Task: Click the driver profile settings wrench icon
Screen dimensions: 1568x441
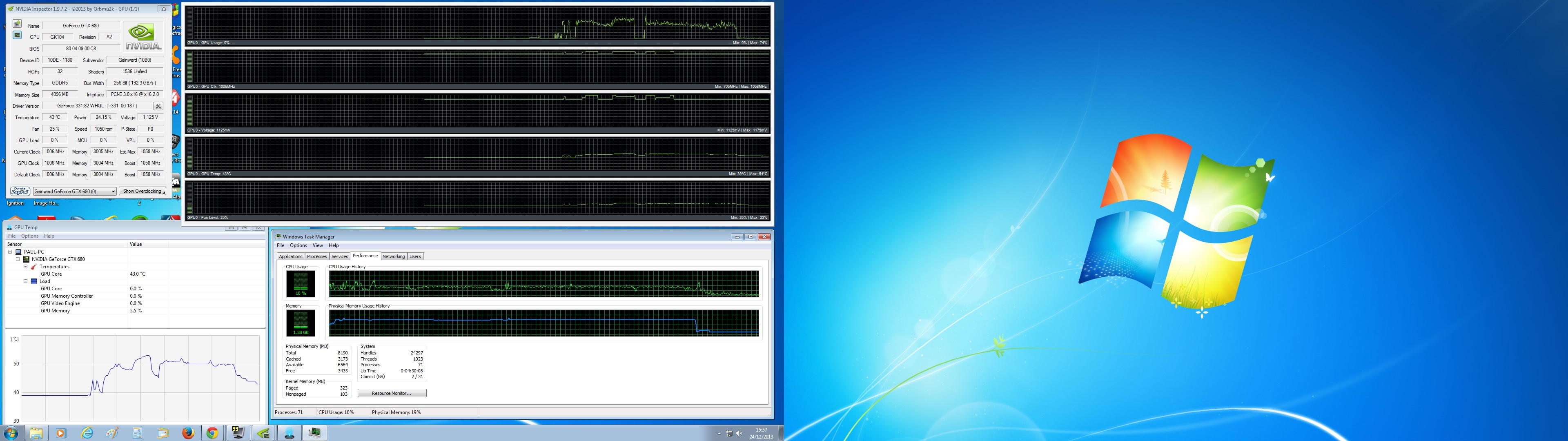Action: click(x=158, y=106)
